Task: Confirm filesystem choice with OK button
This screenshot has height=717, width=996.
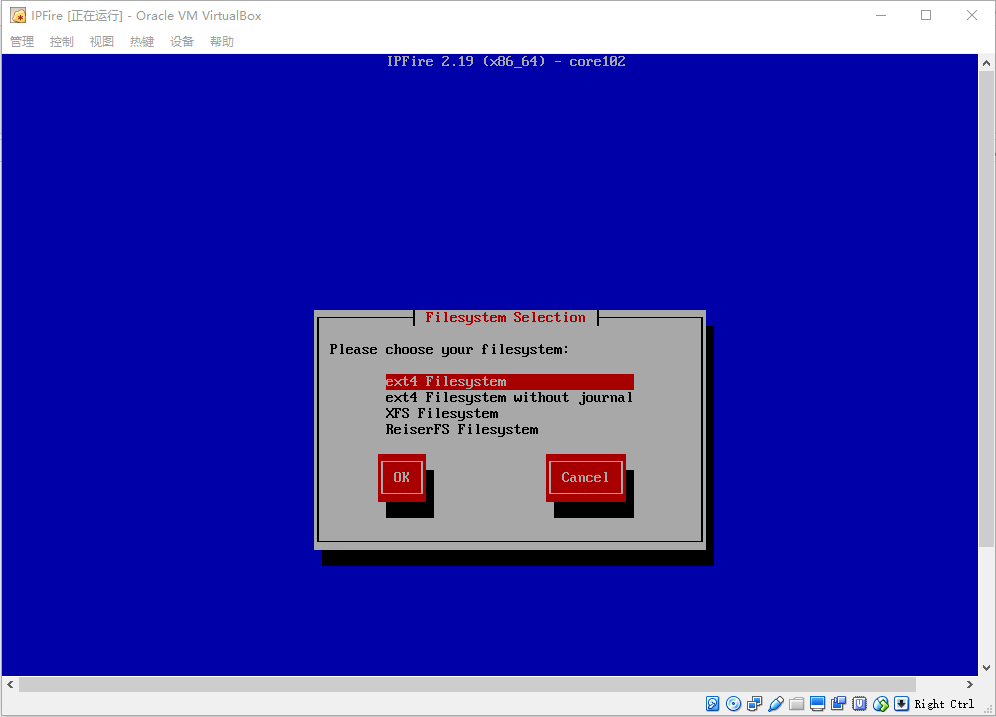Action: pyautogui.click(x=401, y=478)
